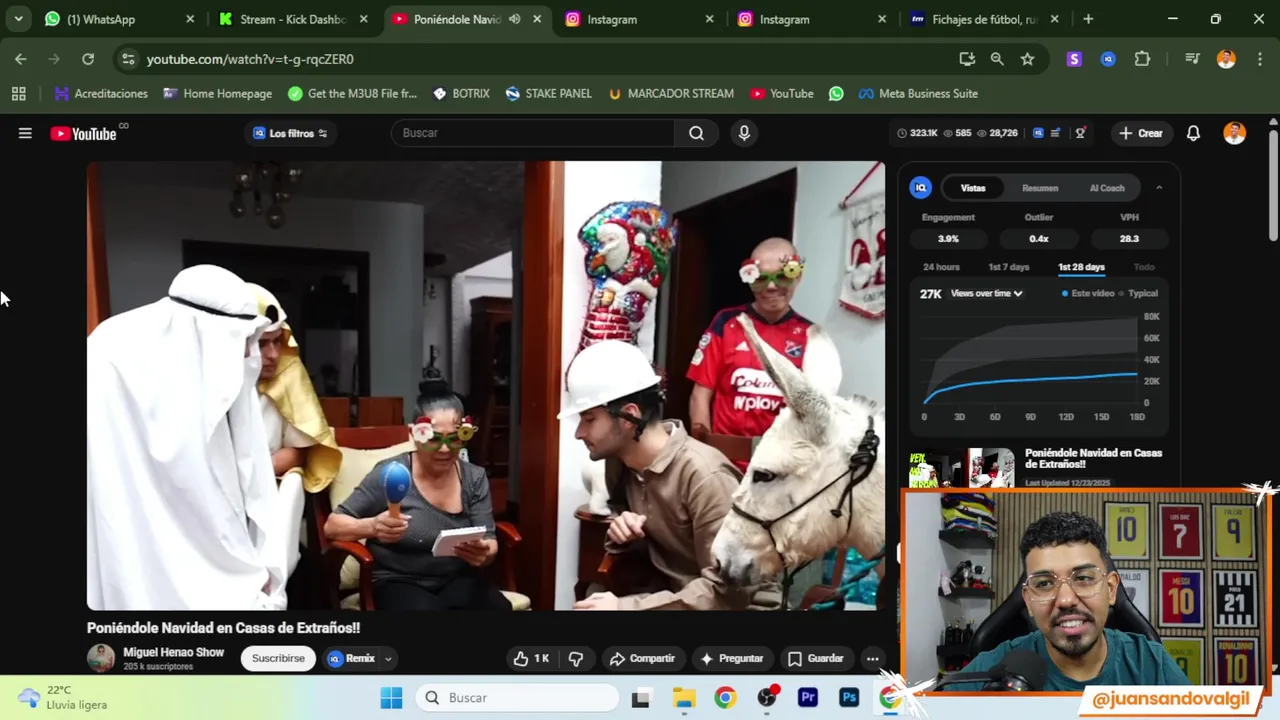Click the Suscribirse button
1280x720 pixels.
coord(278,658)
